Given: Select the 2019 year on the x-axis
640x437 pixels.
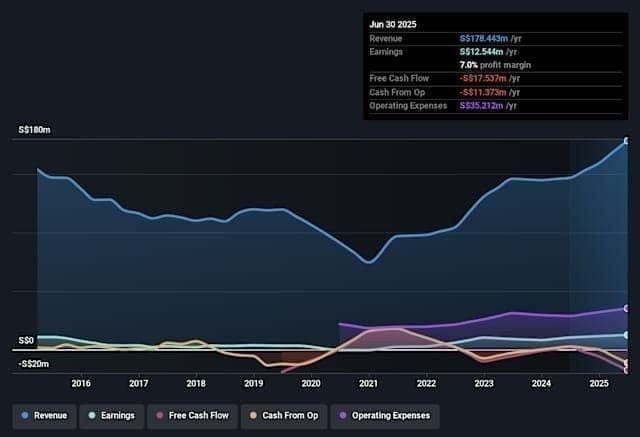Looking at the screenshot, I should 254,383.
